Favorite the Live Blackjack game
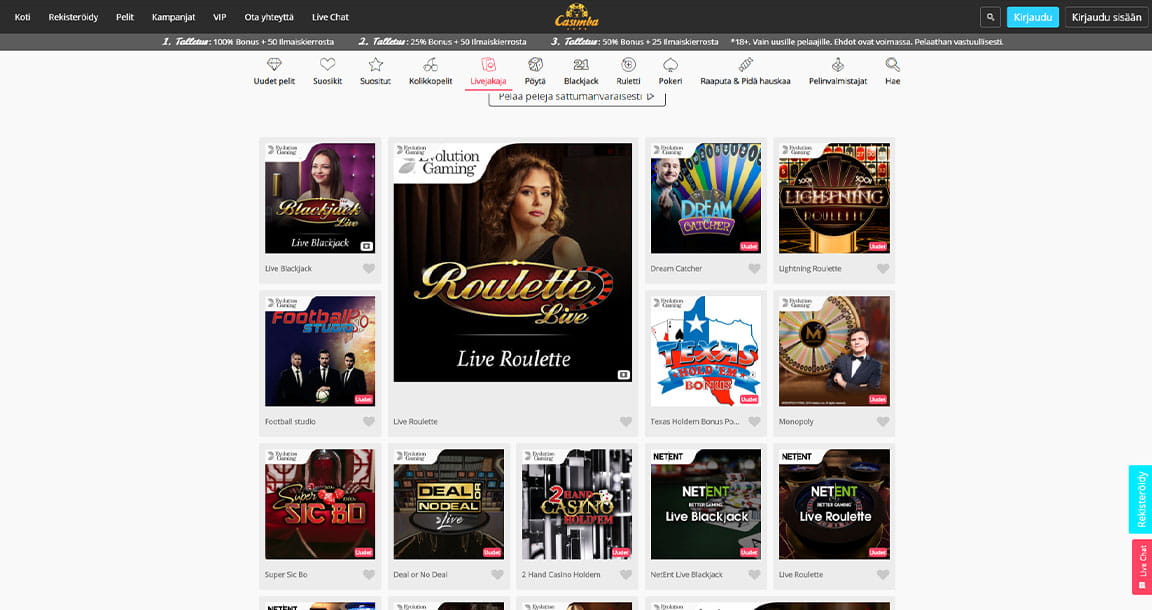 [369, 269]
